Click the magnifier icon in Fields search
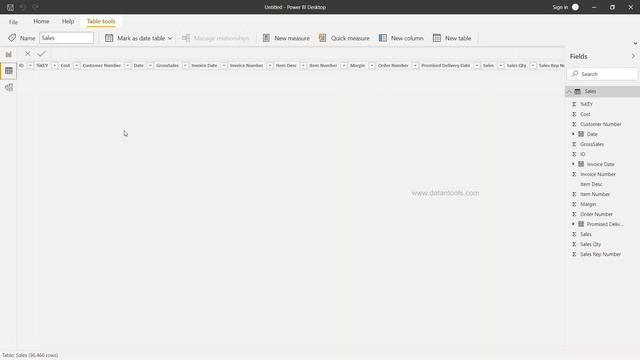Image resolution: width=640 pixels, height=360 pixels. (x=575, y=74)
